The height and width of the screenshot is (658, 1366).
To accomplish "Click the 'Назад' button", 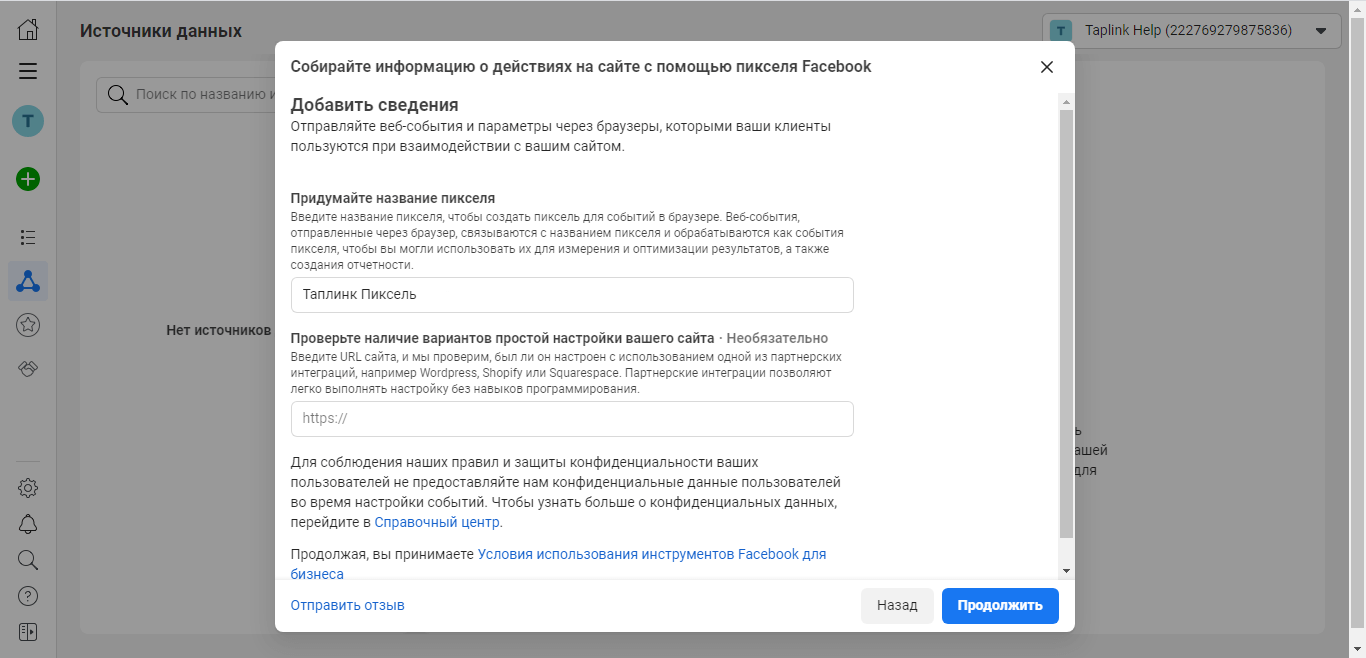I will point(897,605).
